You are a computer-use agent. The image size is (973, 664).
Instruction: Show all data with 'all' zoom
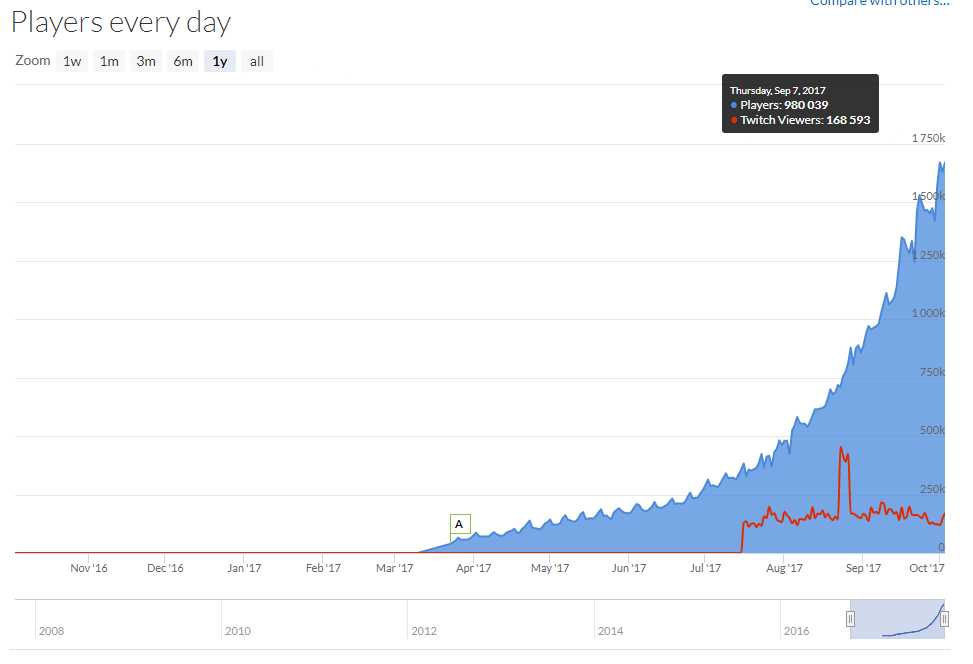coord(257,61)
